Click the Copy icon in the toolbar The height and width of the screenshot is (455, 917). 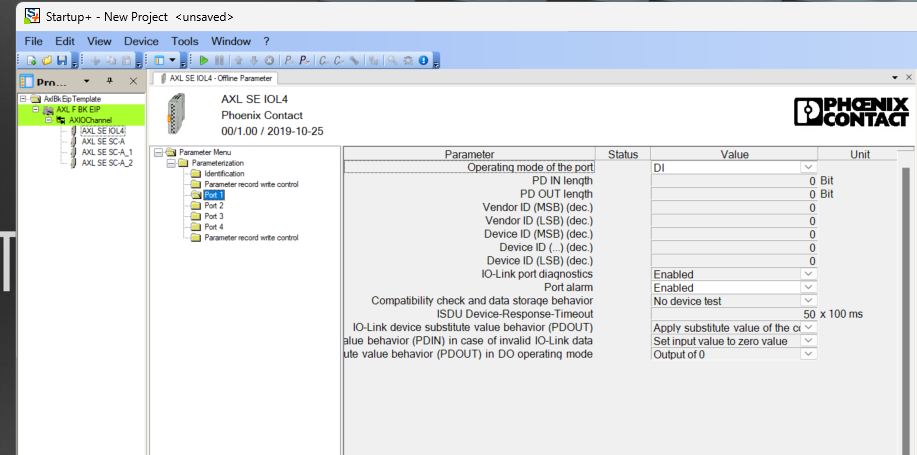111,60
